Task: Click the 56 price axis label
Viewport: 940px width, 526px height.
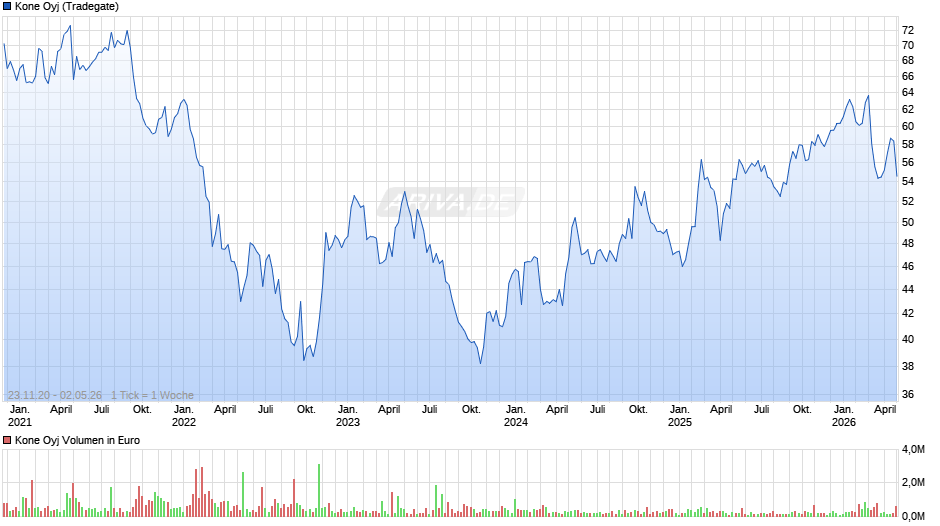Action: pos(908,163)
